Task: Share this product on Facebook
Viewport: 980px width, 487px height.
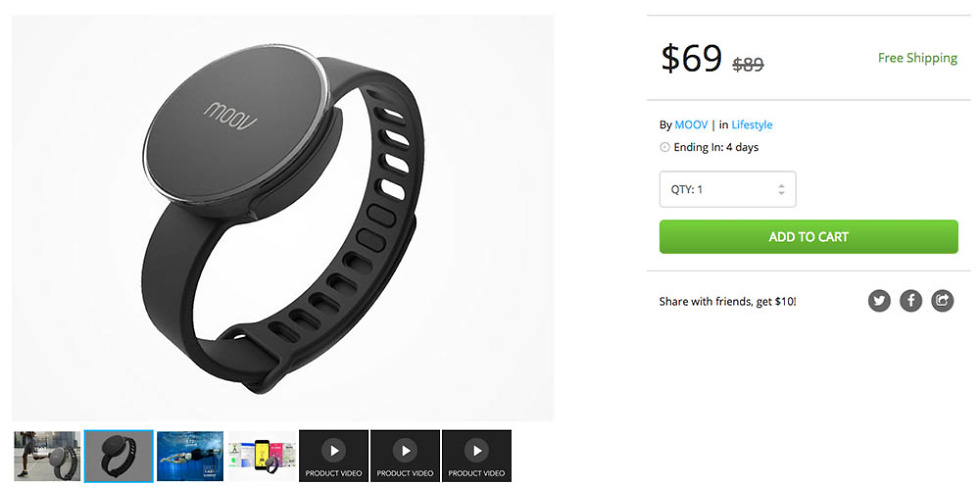Action: (x=911, y=301)
